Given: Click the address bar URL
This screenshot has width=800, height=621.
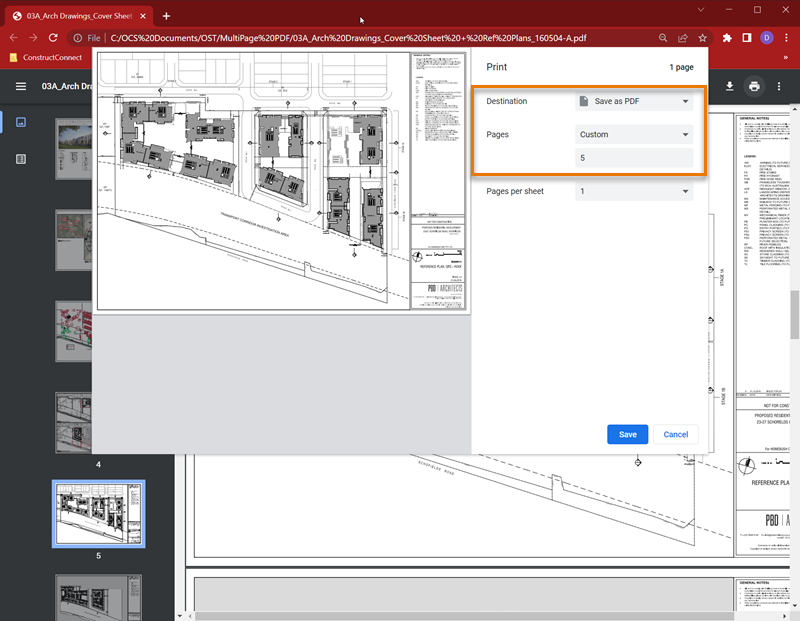Looking at the screenshot, I should tap(348, 38).
